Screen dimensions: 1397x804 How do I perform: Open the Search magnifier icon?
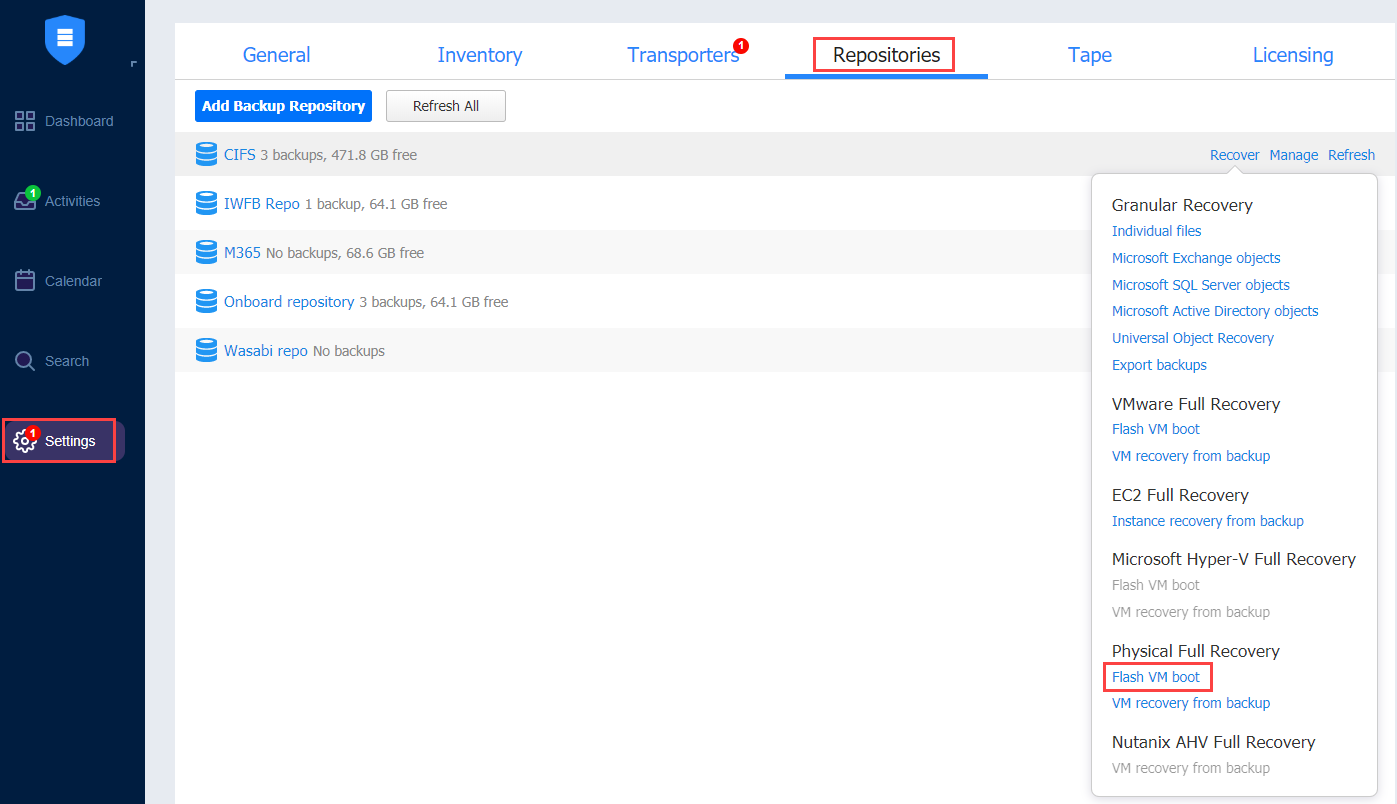(25, 361)
